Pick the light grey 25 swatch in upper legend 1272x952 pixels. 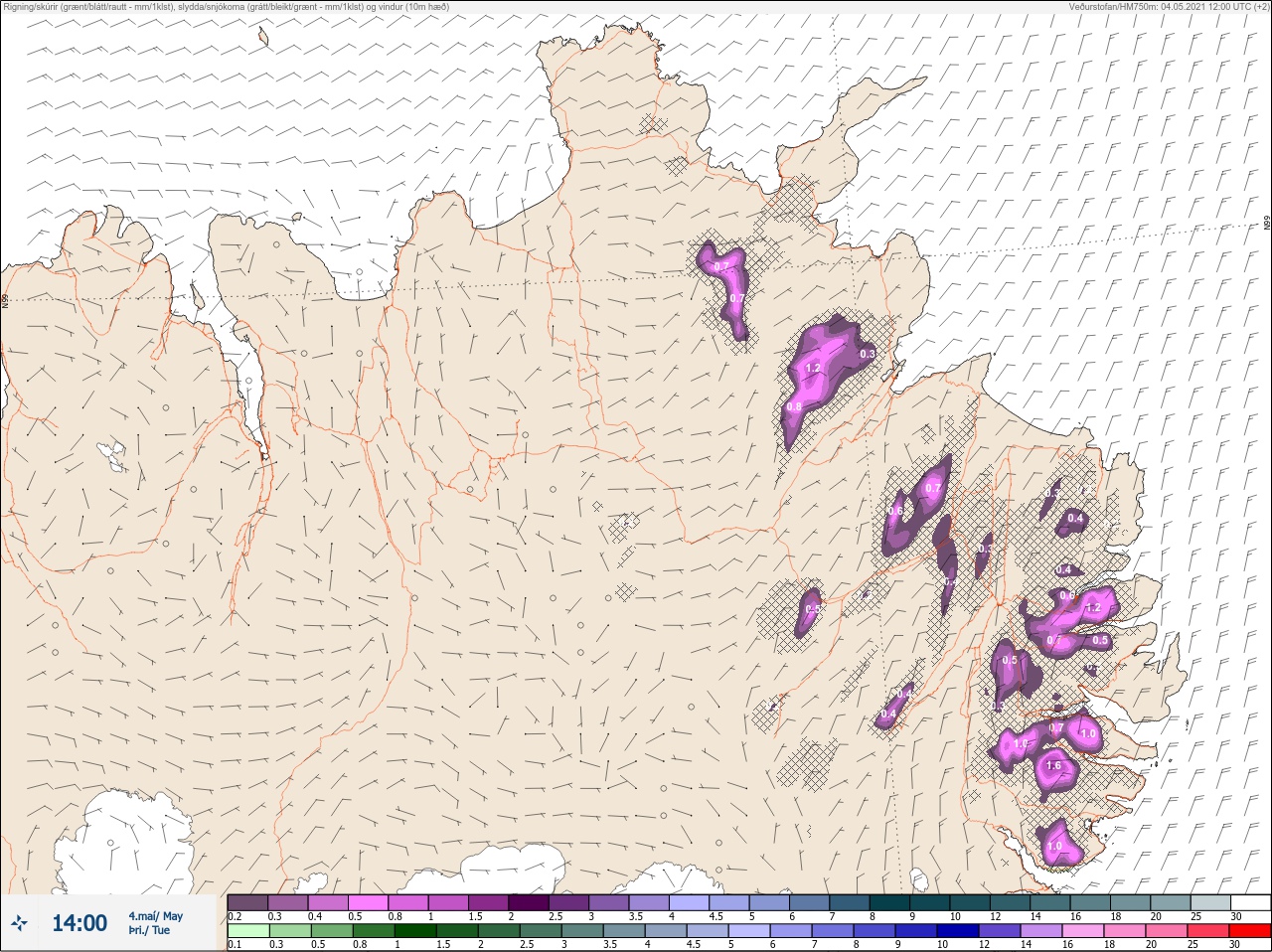[x=1210, y=902]
